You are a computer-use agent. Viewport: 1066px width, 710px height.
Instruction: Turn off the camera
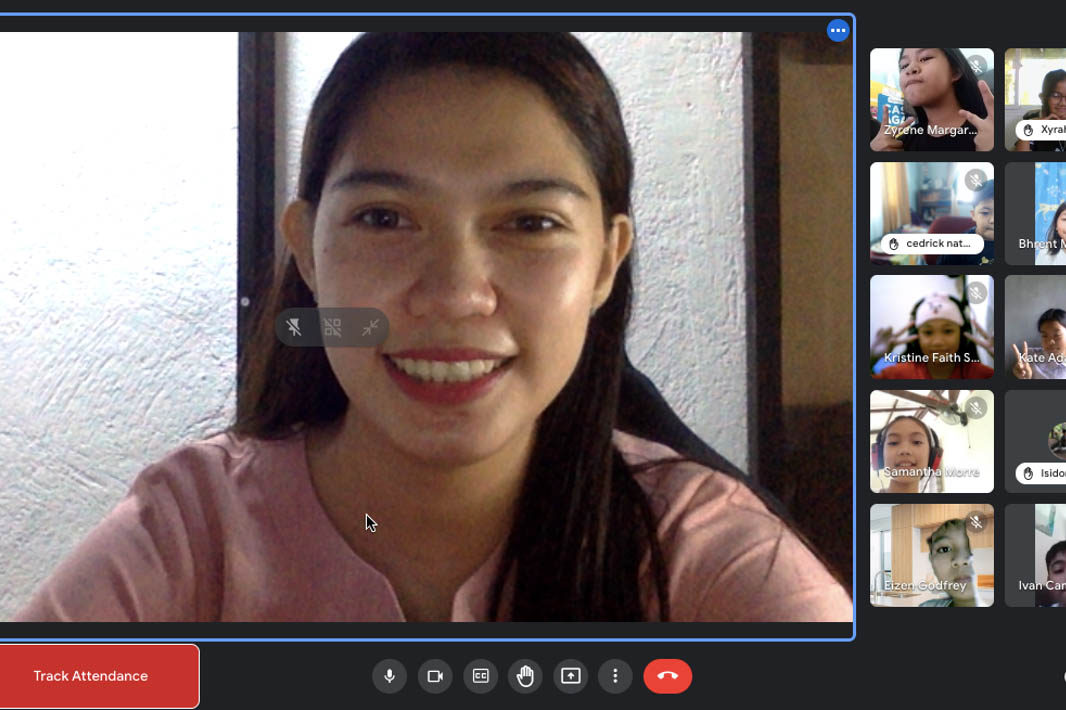[434, 676]
